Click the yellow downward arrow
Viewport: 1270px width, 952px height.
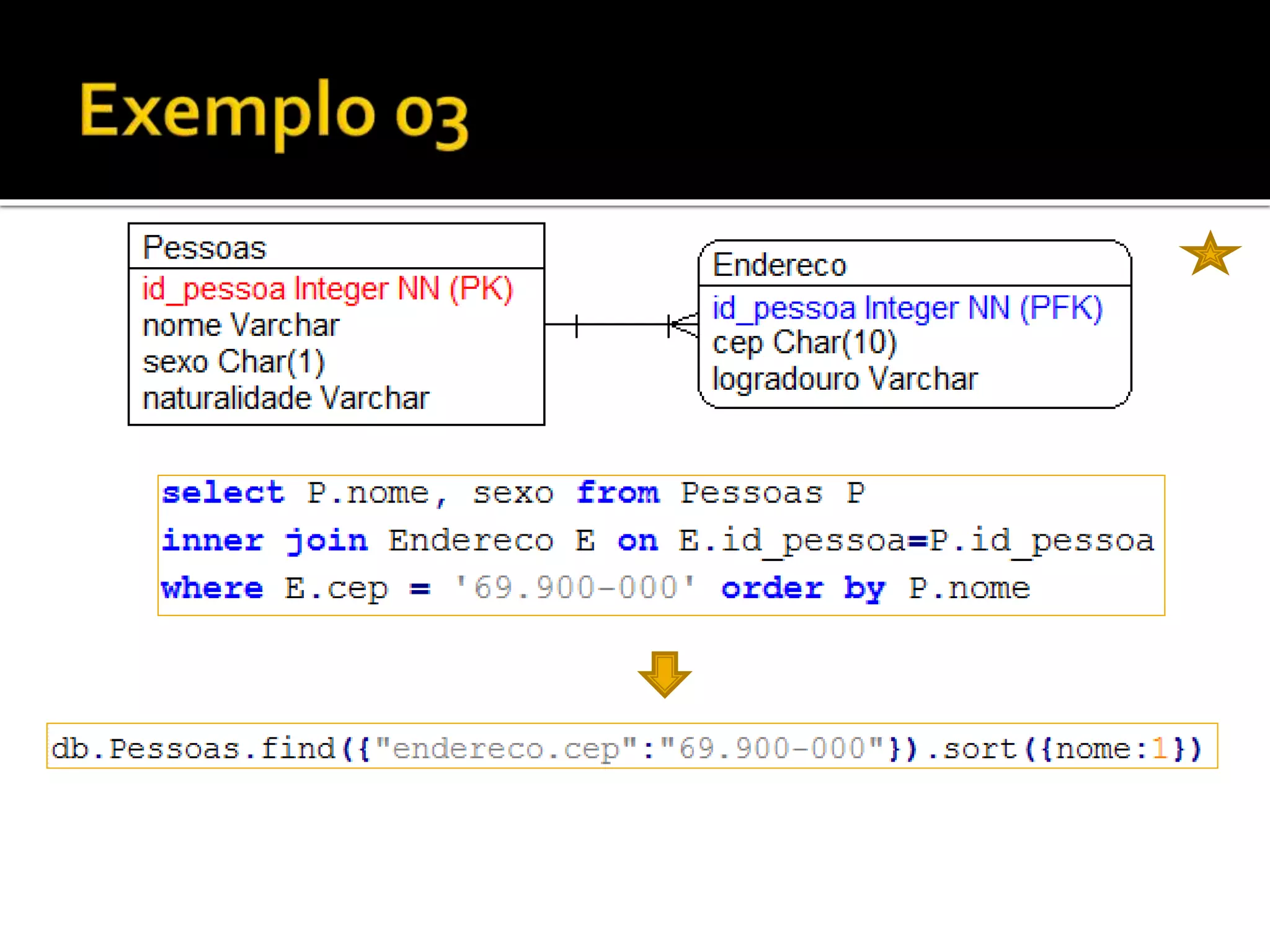pyautogui.click(x=664, y=674)
